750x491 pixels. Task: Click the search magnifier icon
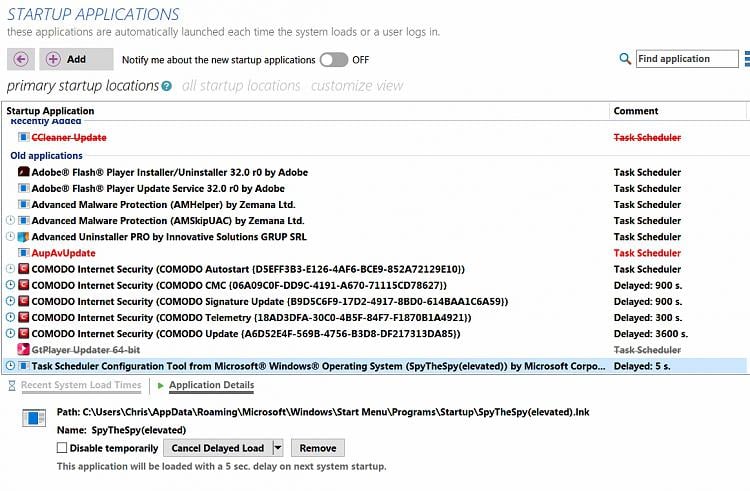tap(625, 59)
